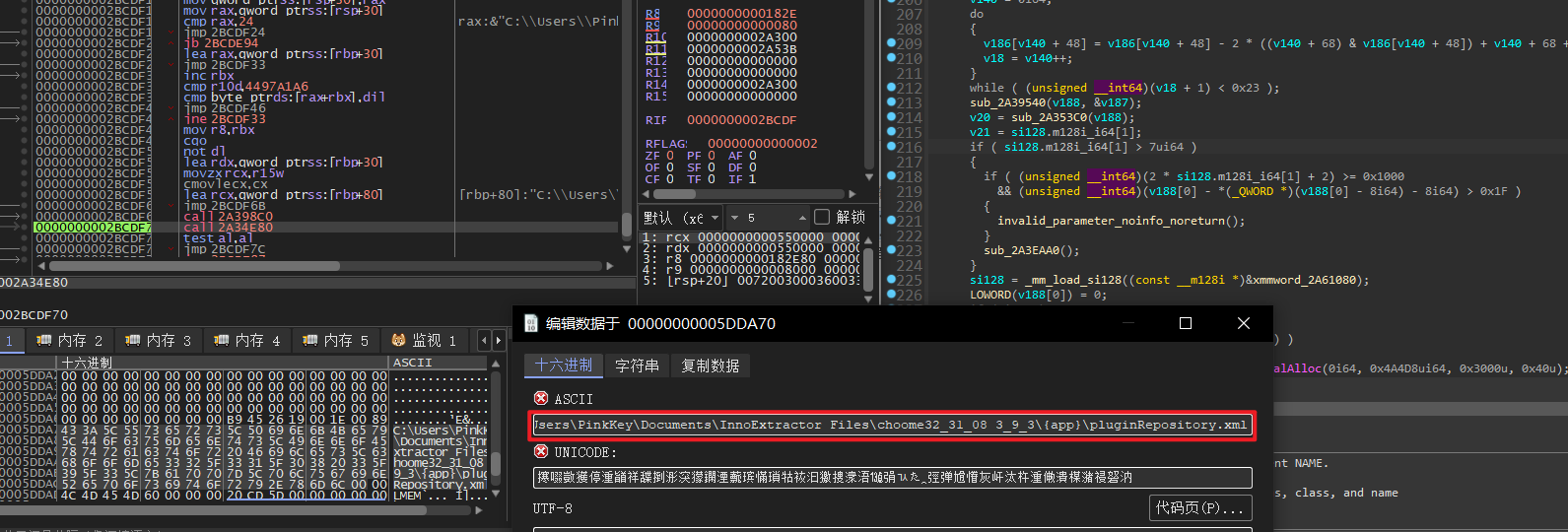Select instruction call 2A398C0
Image resolution: width=1568 pixels, height=532 pixels.
(x=229, y=216)
